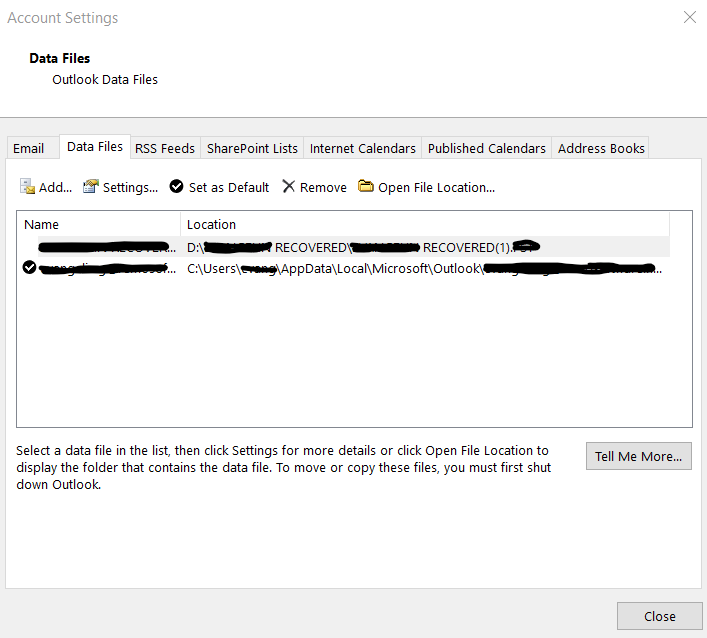This screenshot has width=707, height=638.
Task: Open the Address Books tab
Action: coord(601,148)
